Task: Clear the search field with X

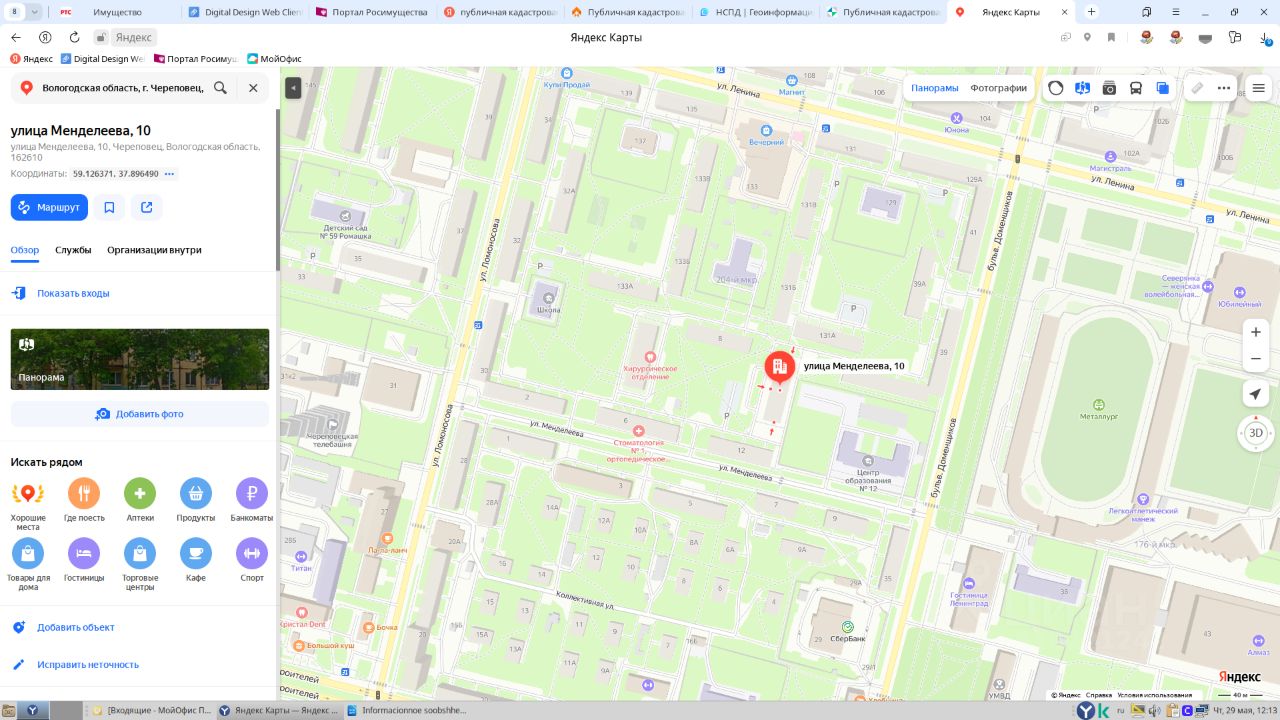Action: [x=253, y=88]
